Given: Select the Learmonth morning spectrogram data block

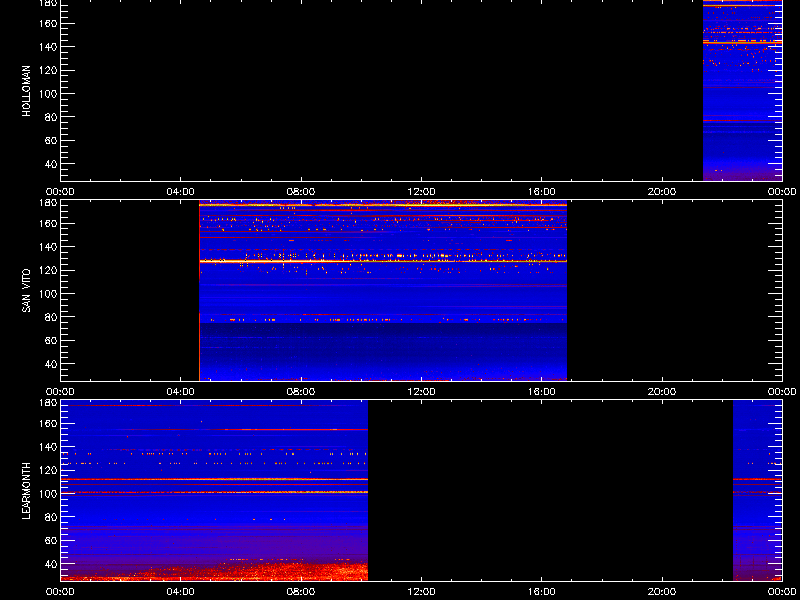Looking at the screenshot, I should point(214,490).
